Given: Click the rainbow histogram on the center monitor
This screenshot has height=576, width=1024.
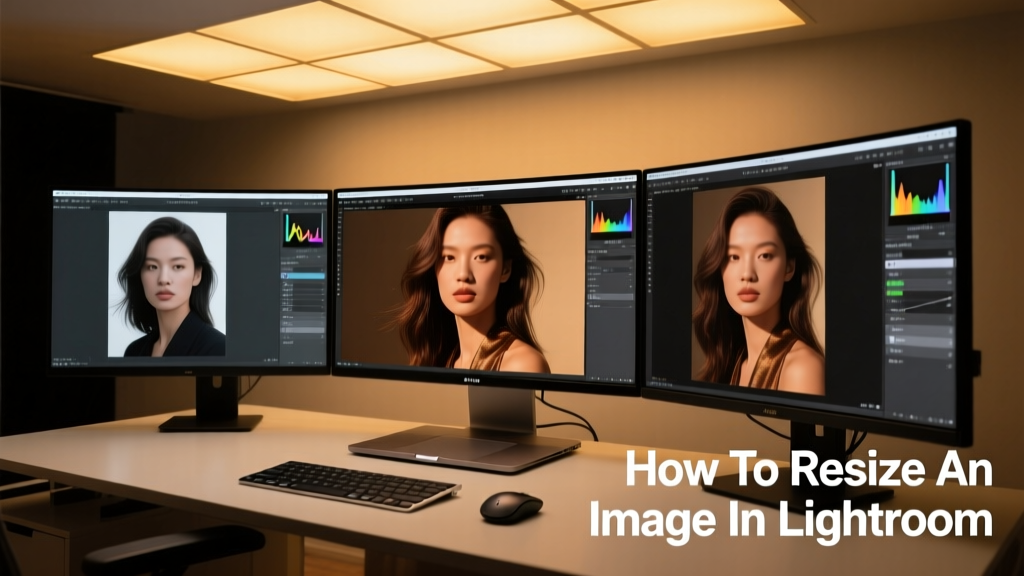Looking at the screenshot, I should 611,217.
